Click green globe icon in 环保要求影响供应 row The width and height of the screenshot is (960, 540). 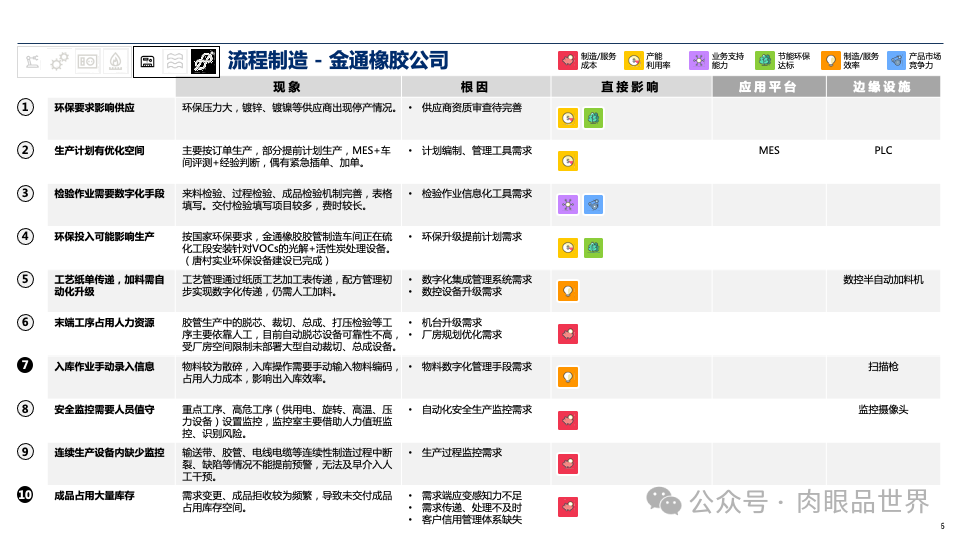593,118
